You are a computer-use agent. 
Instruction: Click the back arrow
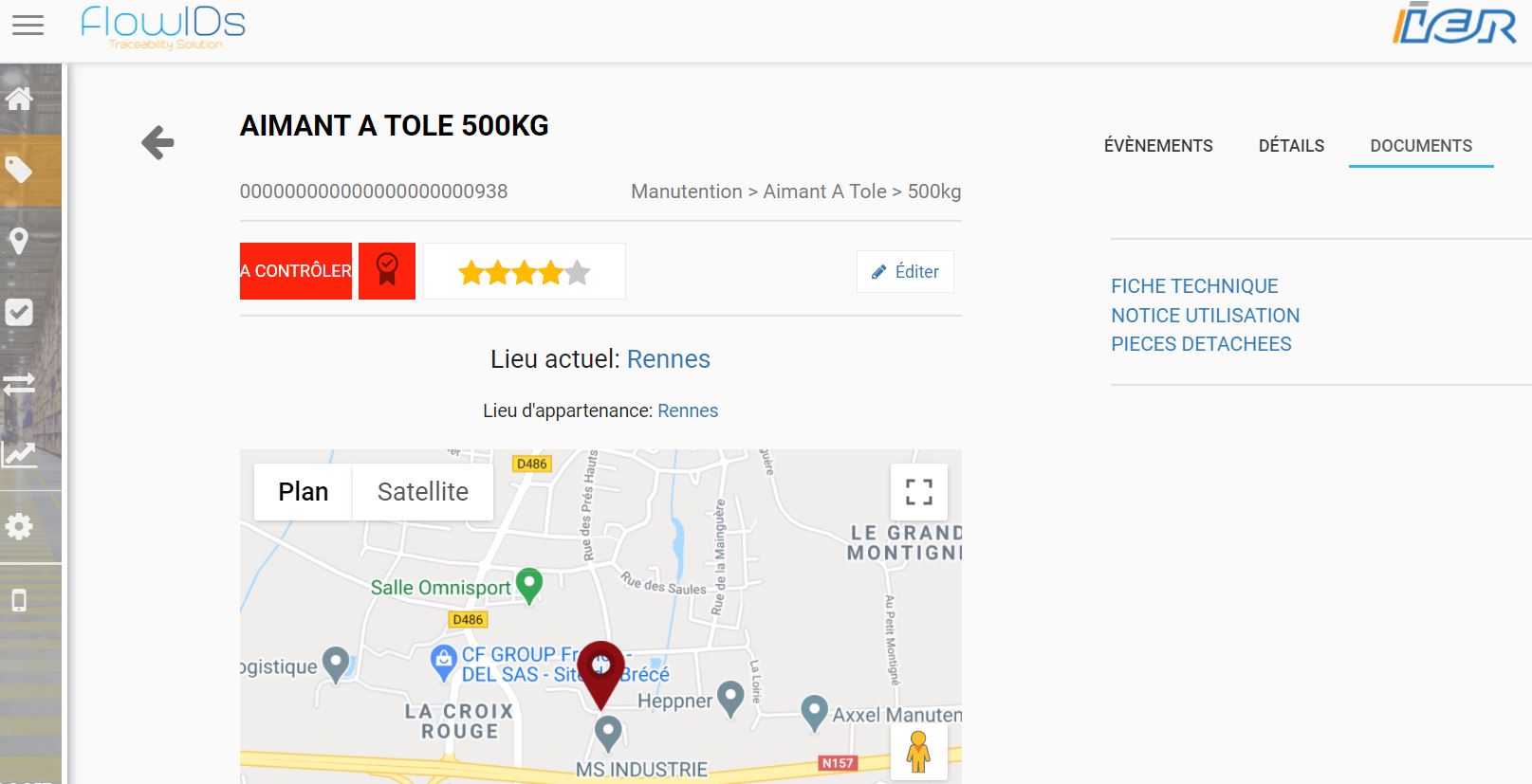[x=157, y=143]
